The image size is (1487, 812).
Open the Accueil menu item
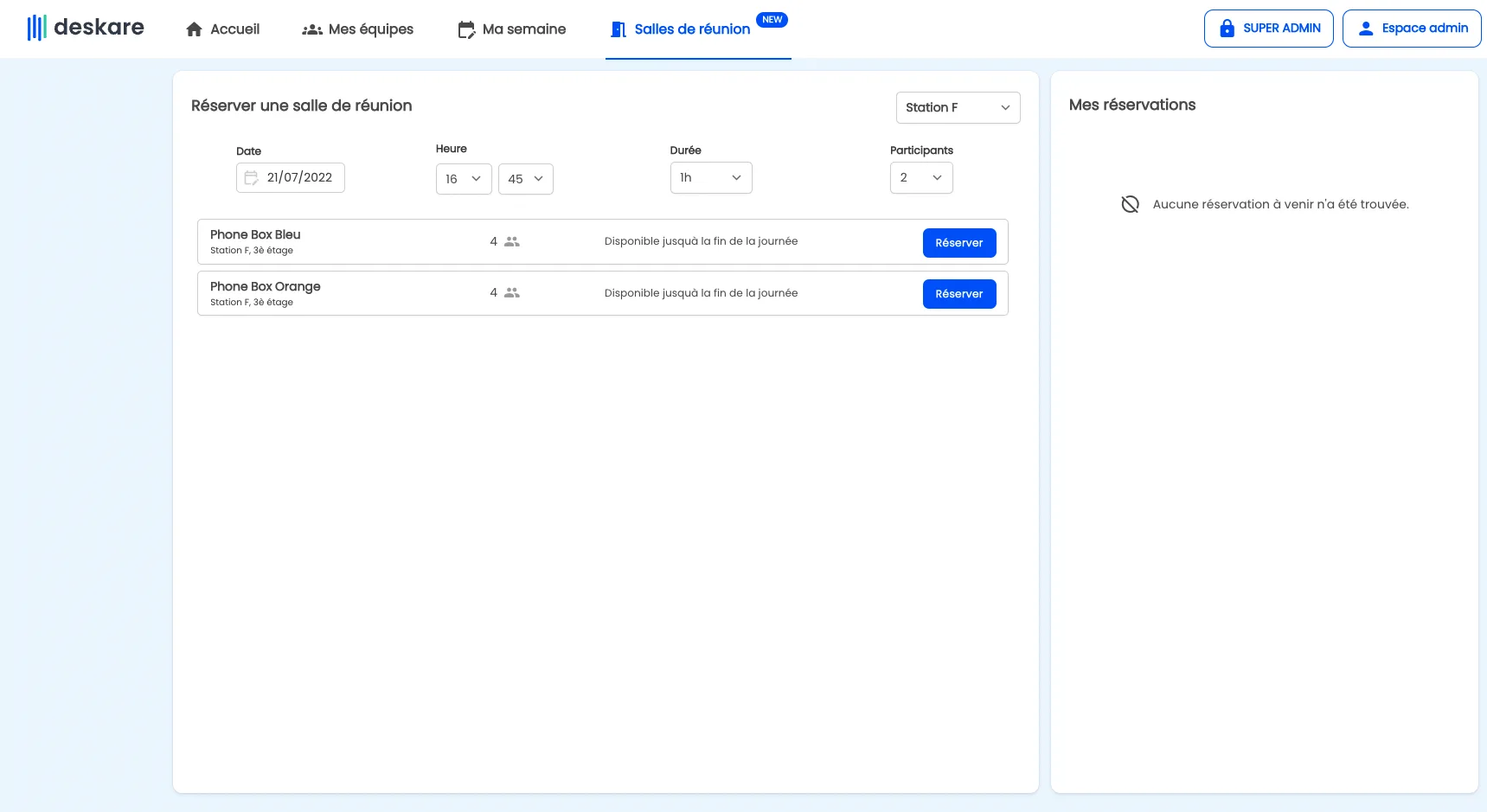[x=222, y=29]
